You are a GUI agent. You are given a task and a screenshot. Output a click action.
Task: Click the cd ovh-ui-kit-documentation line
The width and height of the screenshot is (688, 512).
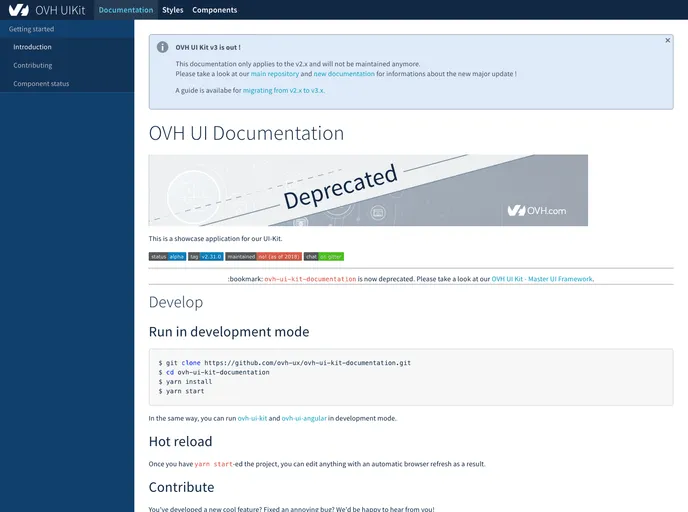[x=214, y=372]
